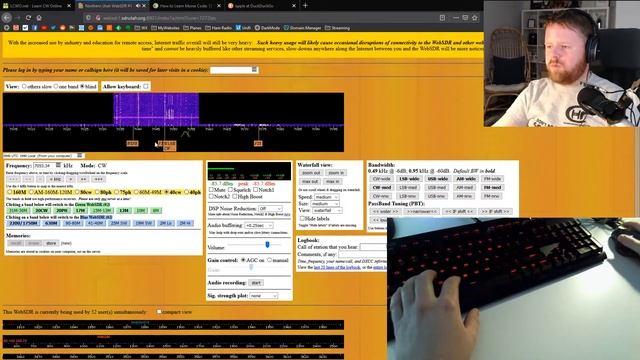Screen dimensions: 640x360
Task: Open the Unifi bookmark
Action: point(243,28)
